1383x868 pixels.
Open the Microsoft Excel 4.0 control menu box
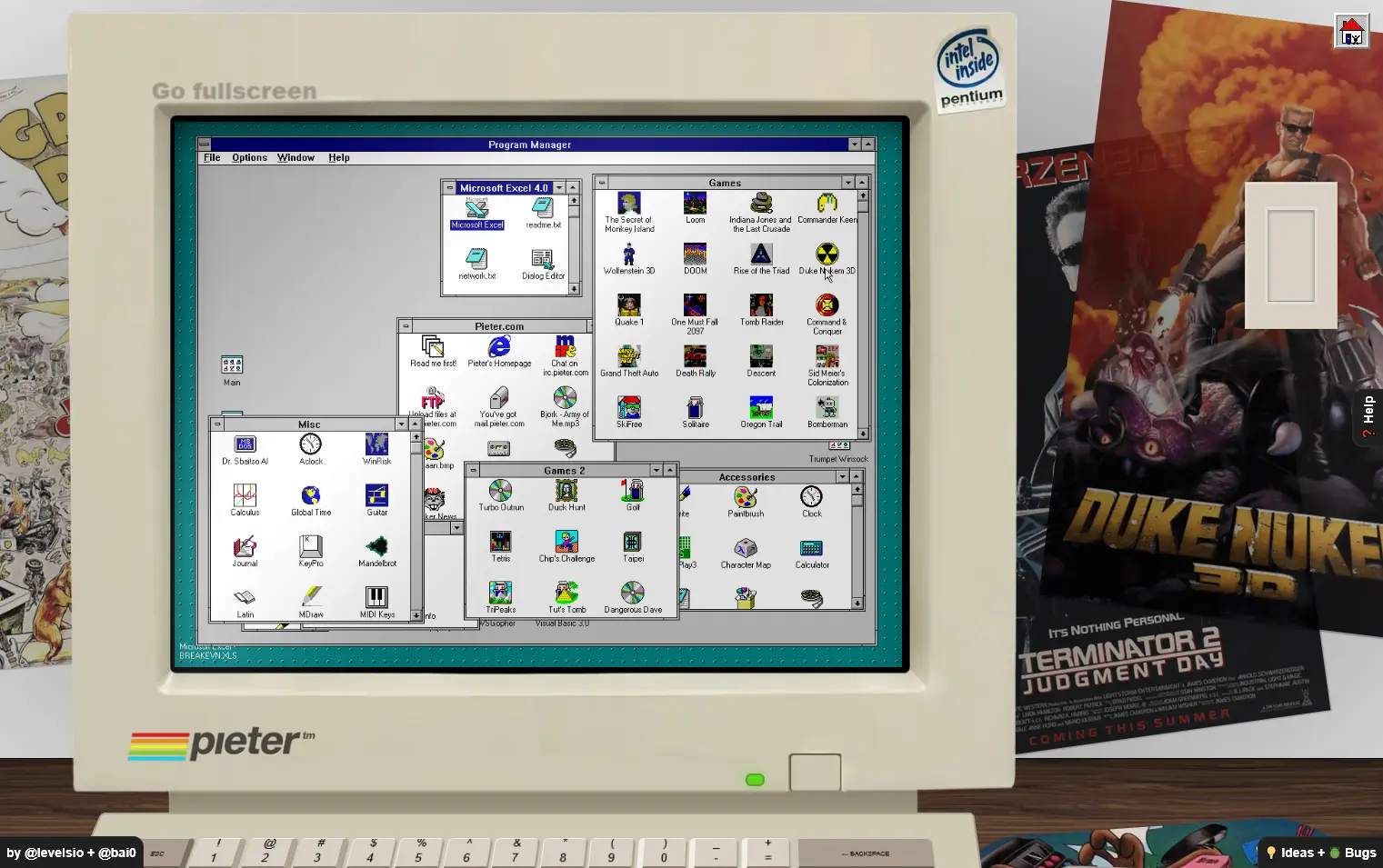point(449,187)
